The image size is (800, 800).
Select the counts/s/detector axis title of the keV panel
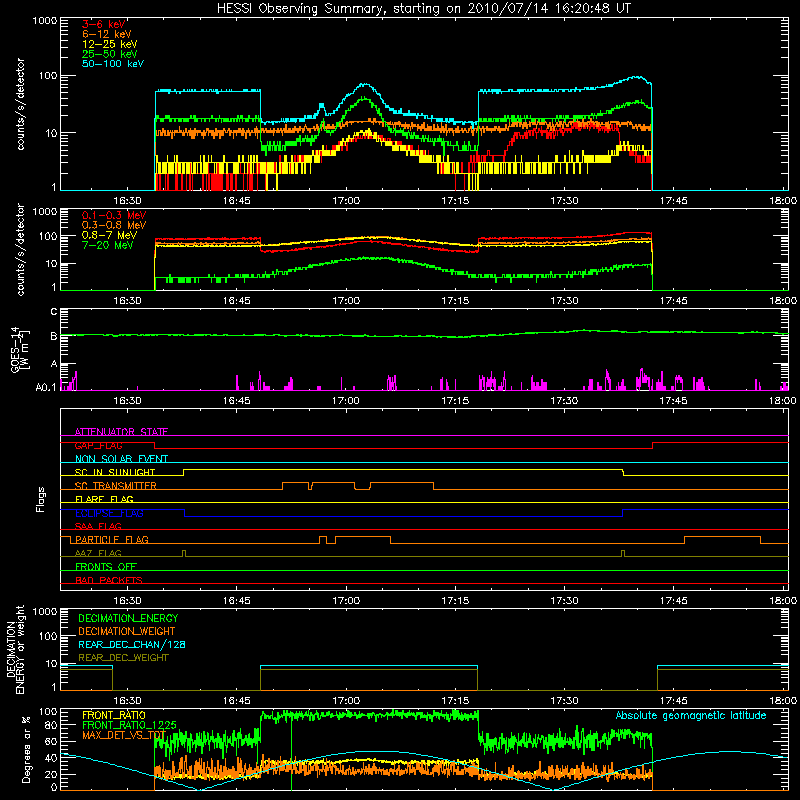point(20,104)
